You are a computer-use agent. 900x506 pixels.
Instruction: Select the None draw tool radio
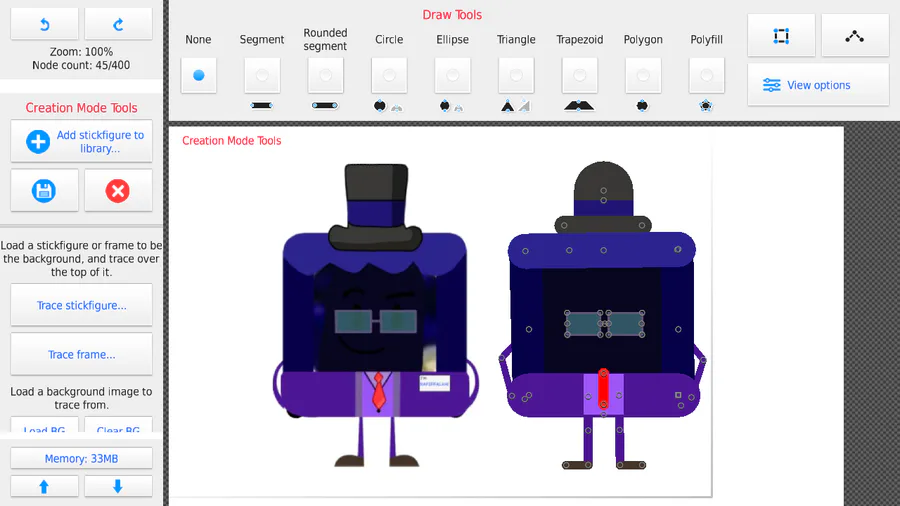(x=199, y=75)
